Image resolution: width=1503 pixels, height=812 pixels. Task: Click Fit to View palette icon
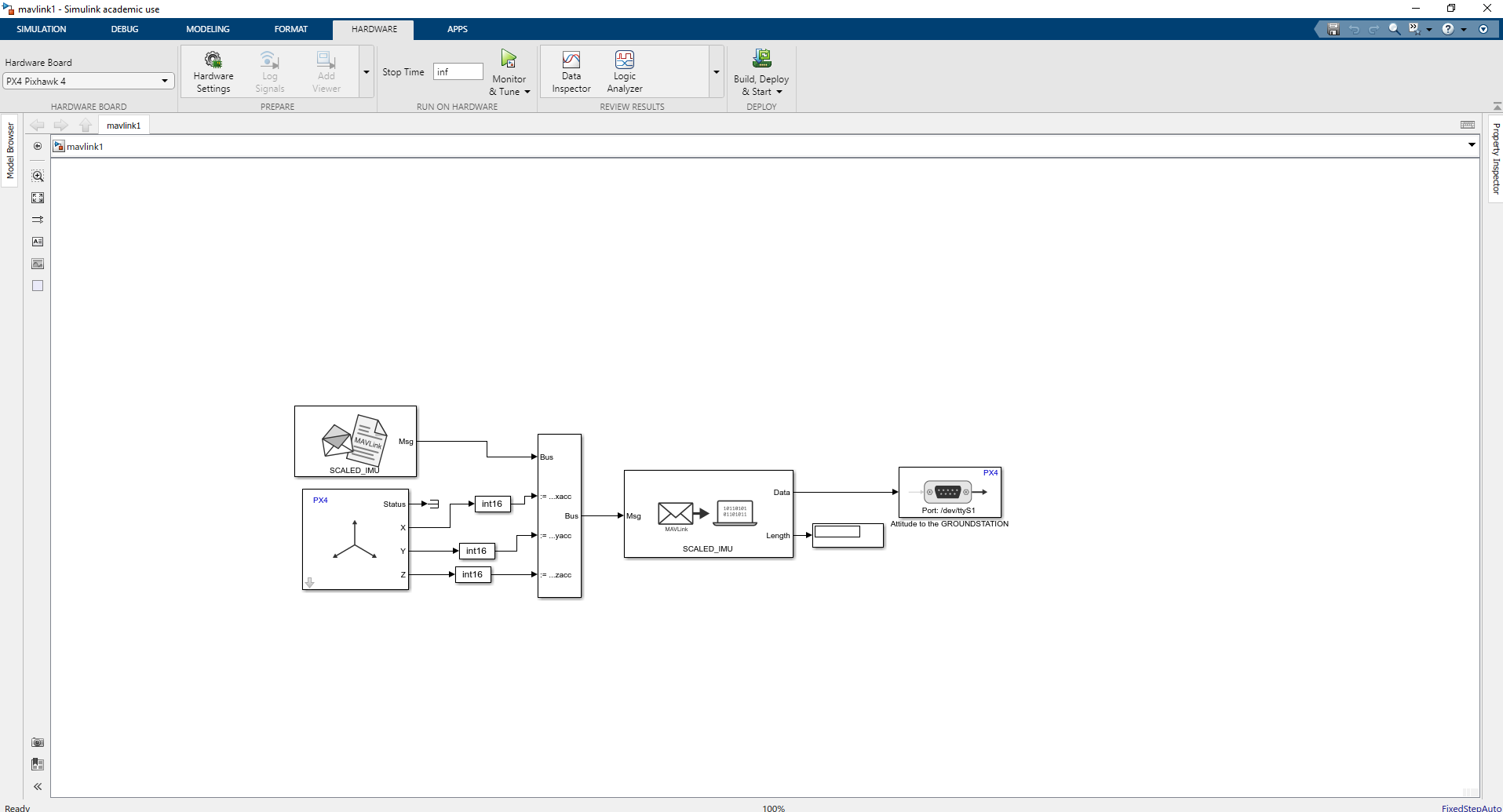pos(38,198)
